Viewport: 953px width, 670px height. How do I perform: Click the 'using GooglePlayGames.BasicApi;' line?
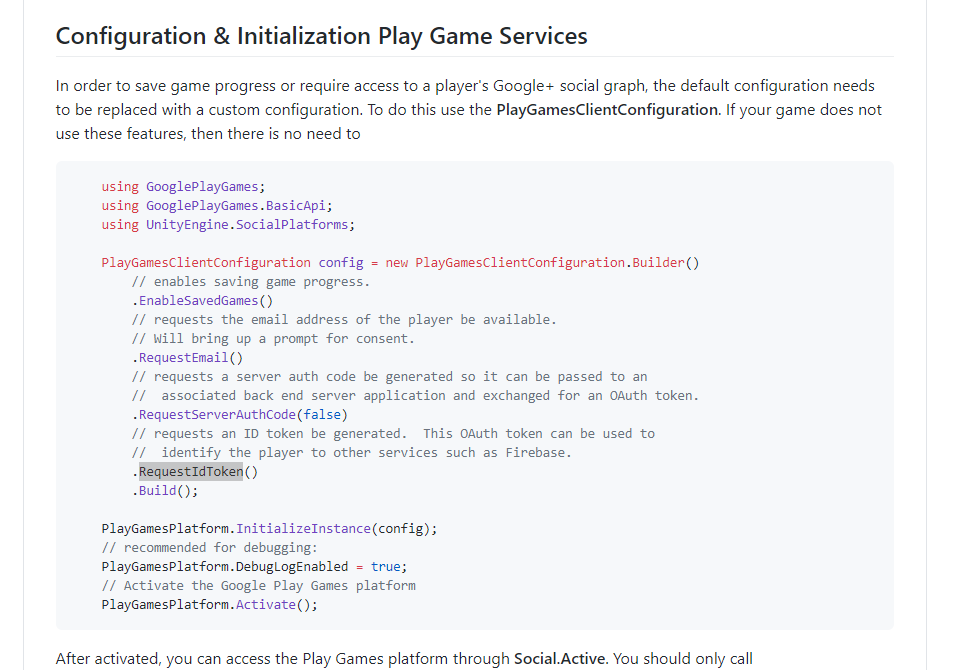pyautogui.click(x=217, y=205)
